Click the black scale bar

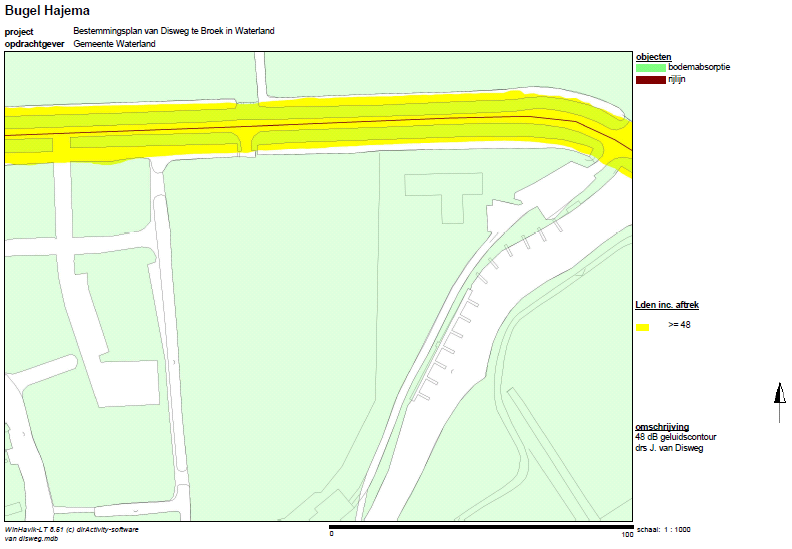point(481,527)
